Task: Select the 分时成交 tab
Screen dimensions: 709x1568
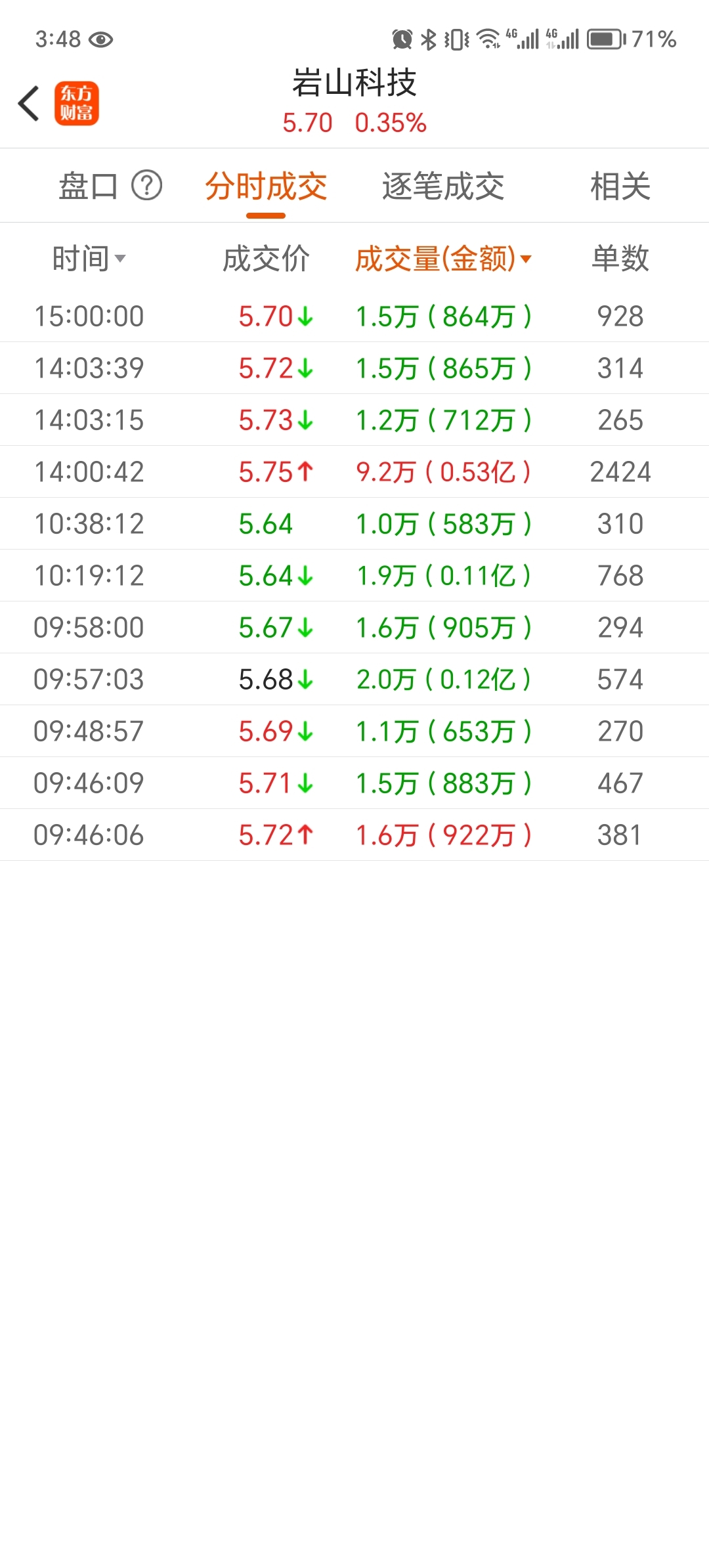Action: (x=266, y=186)
